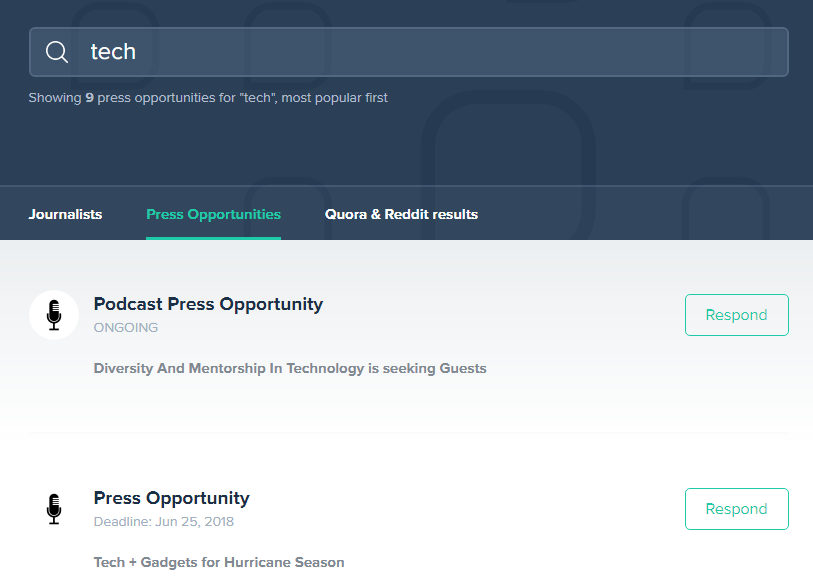This screenshot has height=585, width=813.
Task: Respond to the Hurricane Season opportunity
Action: point(736,509)
